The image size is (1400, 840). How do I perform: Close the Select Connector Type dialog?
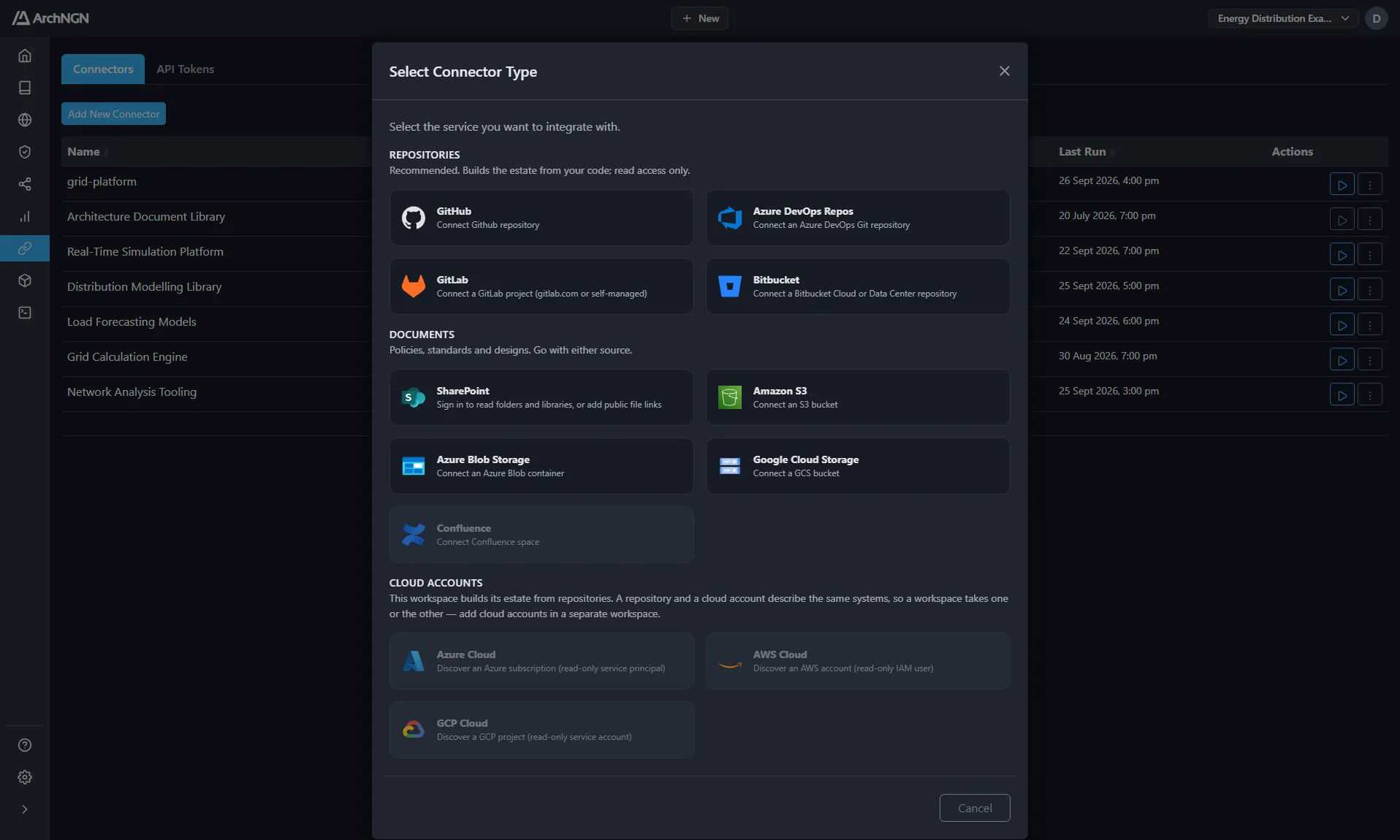(x=1004, y=71)
